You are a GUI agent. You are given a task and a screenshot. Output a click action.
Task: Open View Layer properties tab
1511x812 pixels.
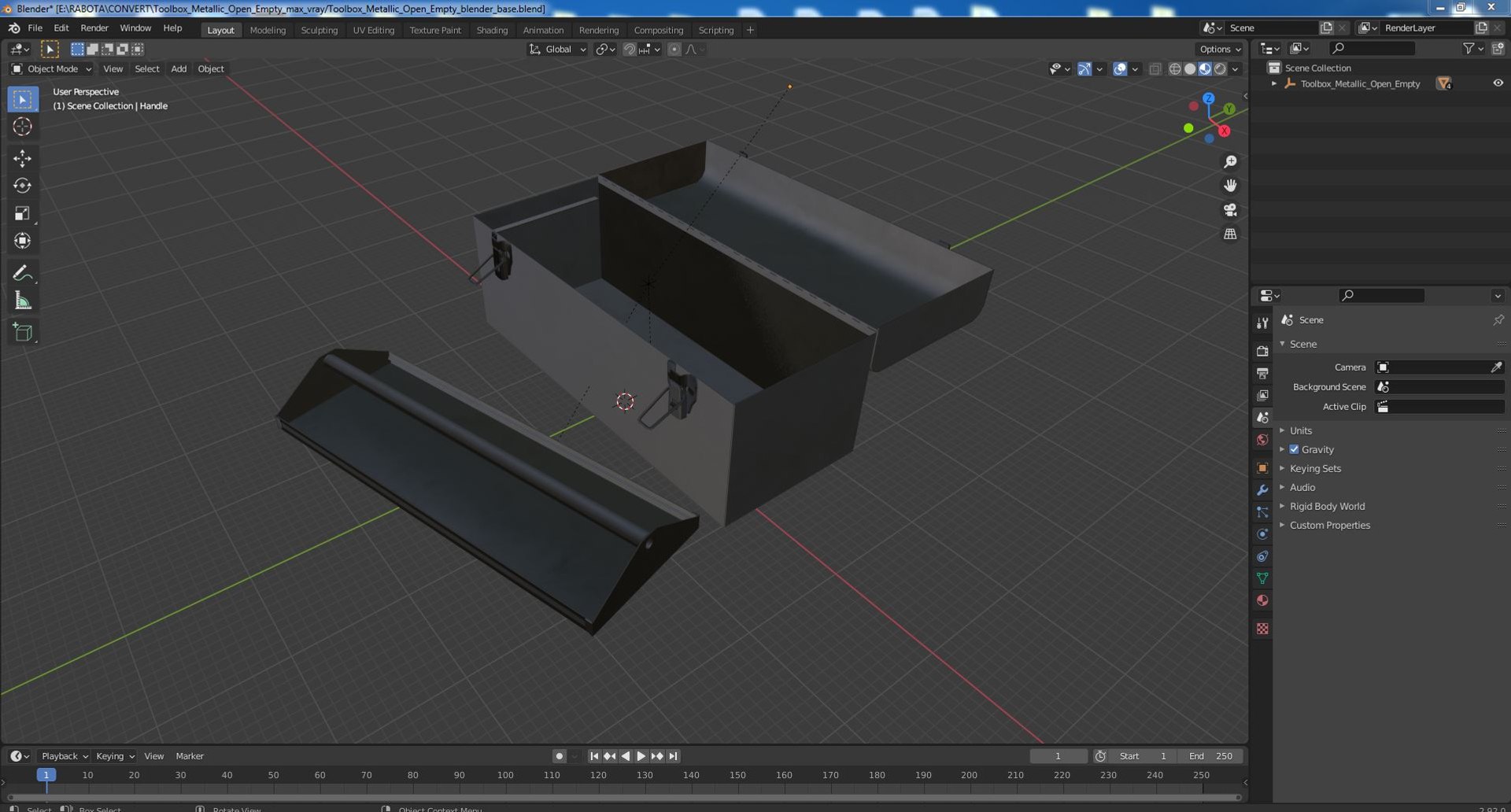coord(1262,395)
